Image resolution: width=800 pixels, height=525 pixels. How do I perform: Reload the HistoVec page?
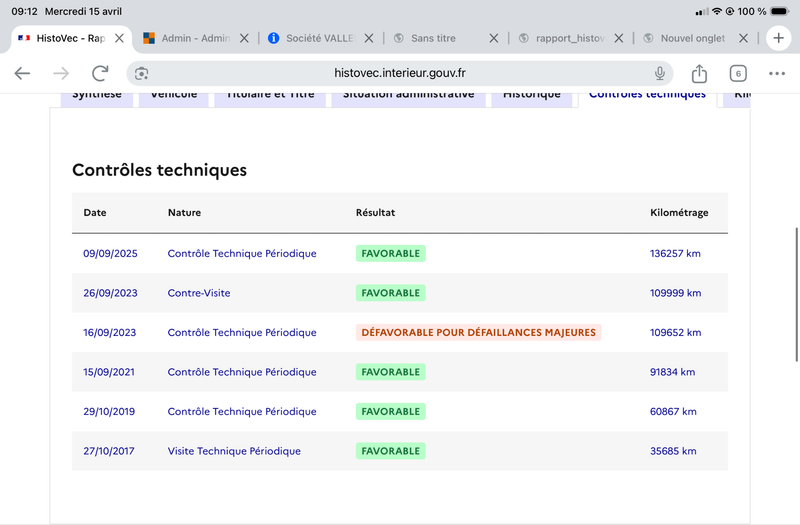pyautogui.click(x=100, y=73)
